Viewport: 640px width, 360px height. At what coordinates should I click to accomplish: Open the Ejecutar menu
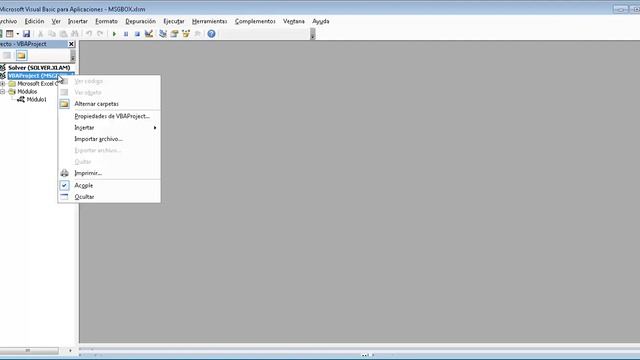click(x=174, y=21)
